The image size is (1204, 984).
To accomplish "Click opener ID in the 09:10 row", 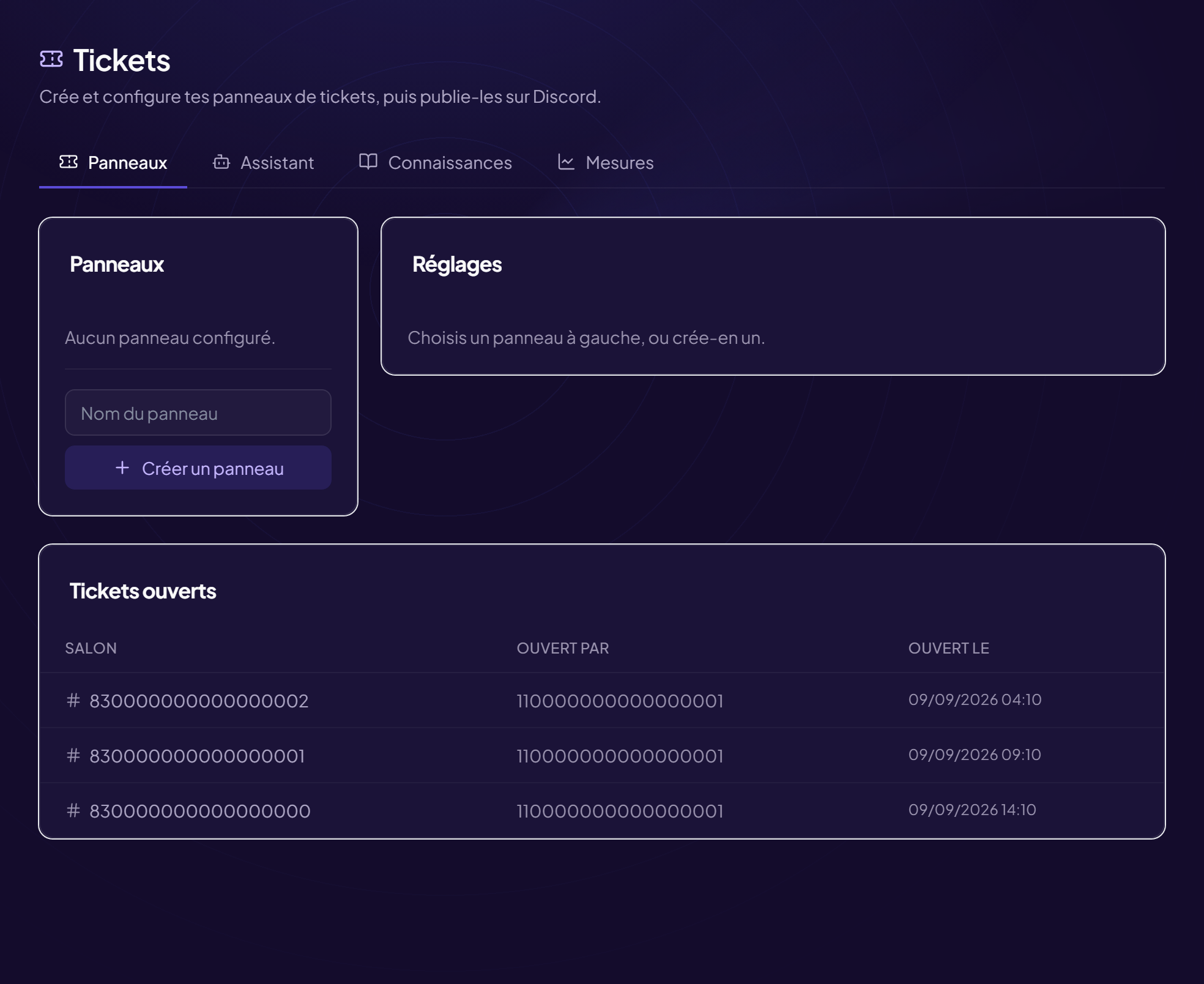I will [x=620, y=756].
